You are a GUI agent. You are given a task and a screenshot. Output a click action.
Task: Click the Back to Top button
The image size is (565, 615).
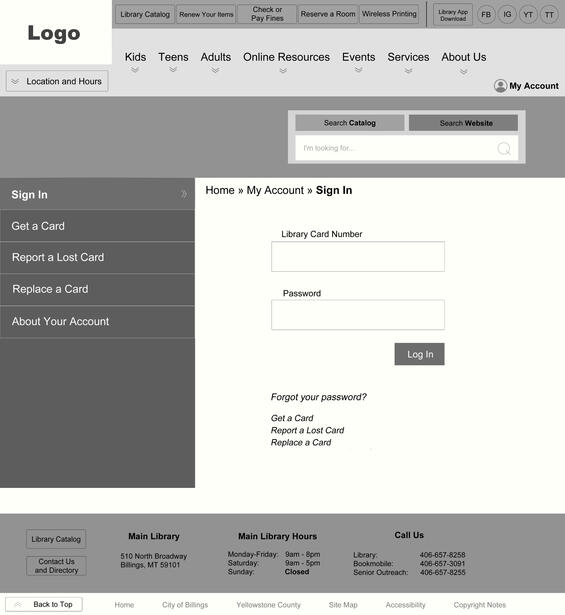pos(44,604)
